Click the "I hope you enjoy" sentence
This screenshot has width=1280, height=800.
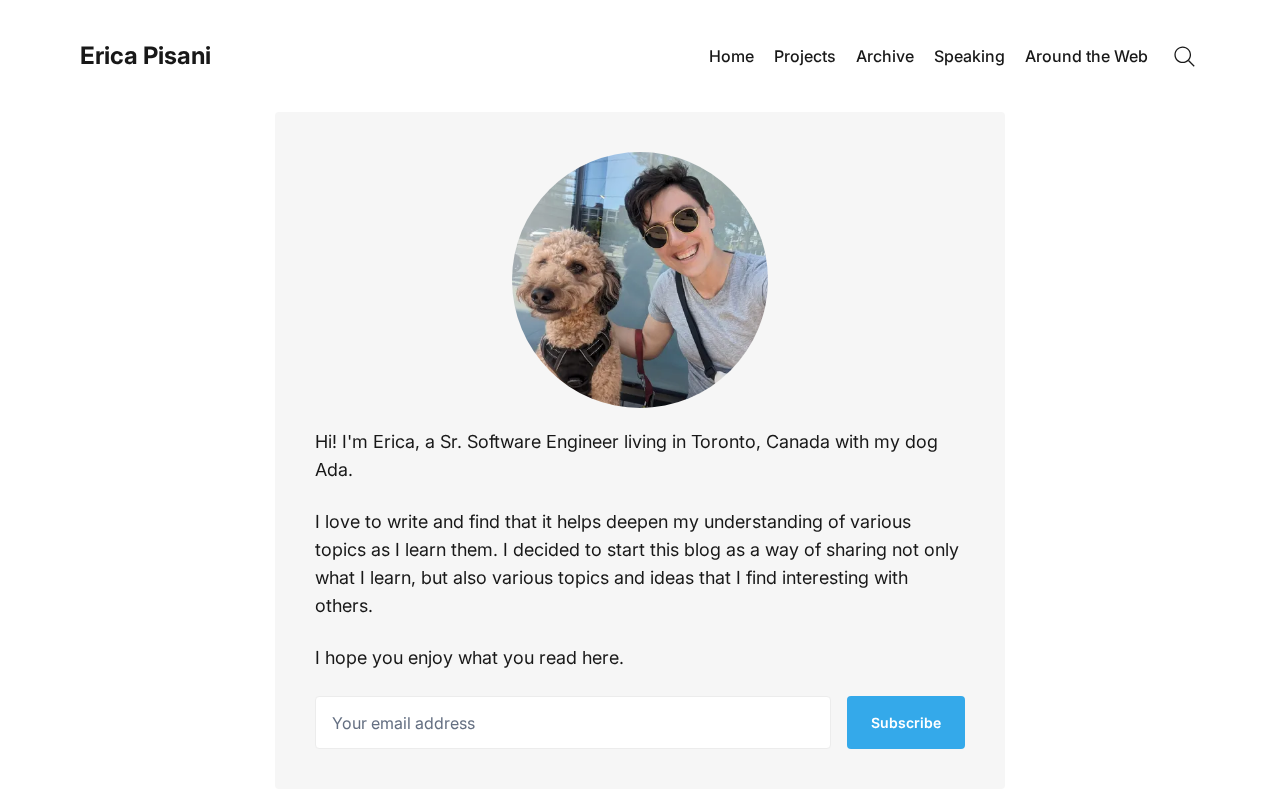(x=469, y=658)
